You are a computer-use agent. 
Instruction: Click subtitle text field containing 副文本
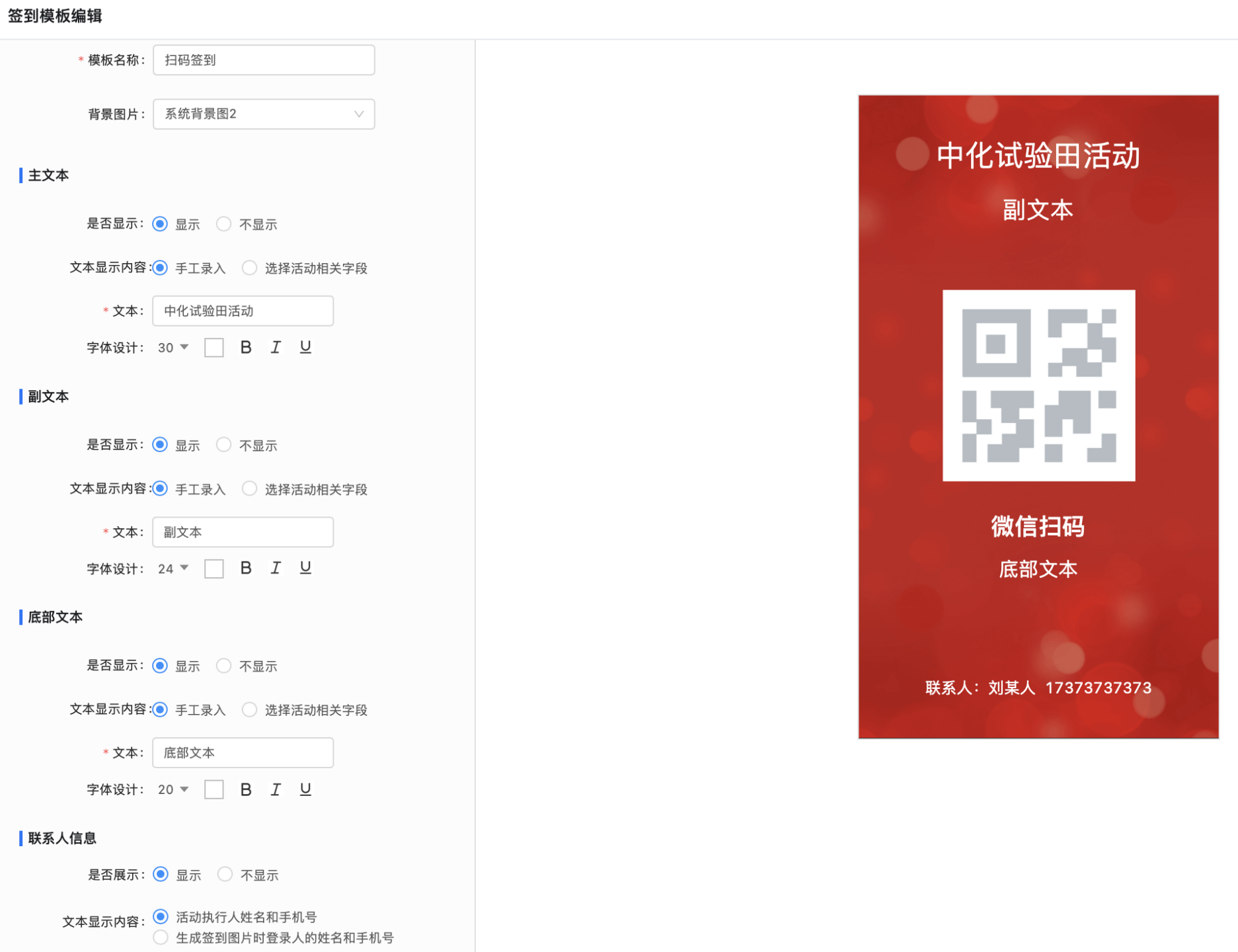point(243,532)
